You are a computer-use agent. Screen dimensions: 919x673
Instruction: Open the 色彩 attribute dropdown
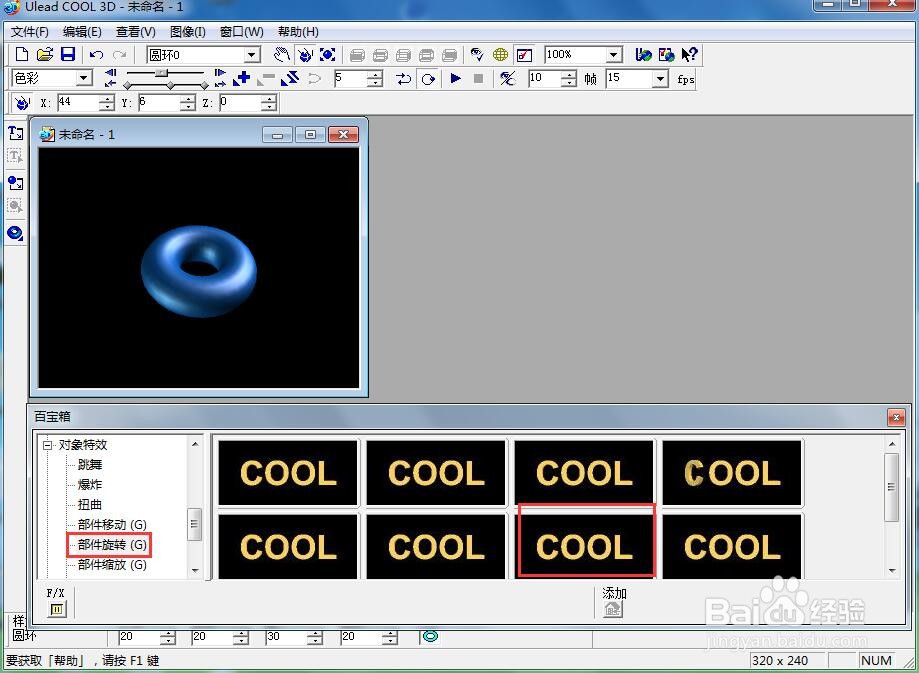(x=84, y=78)
